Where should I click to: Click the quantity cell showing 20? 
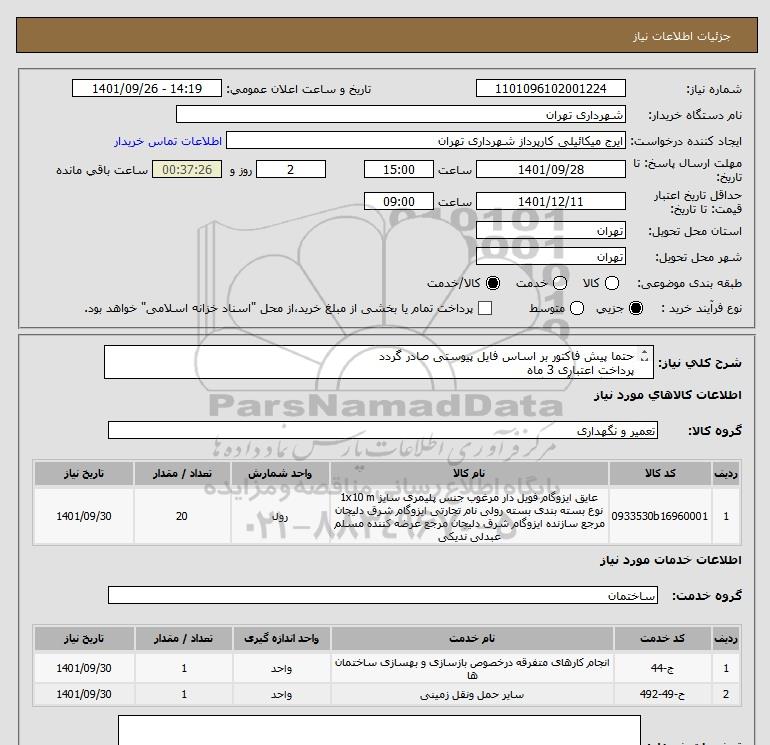(182, 516)
